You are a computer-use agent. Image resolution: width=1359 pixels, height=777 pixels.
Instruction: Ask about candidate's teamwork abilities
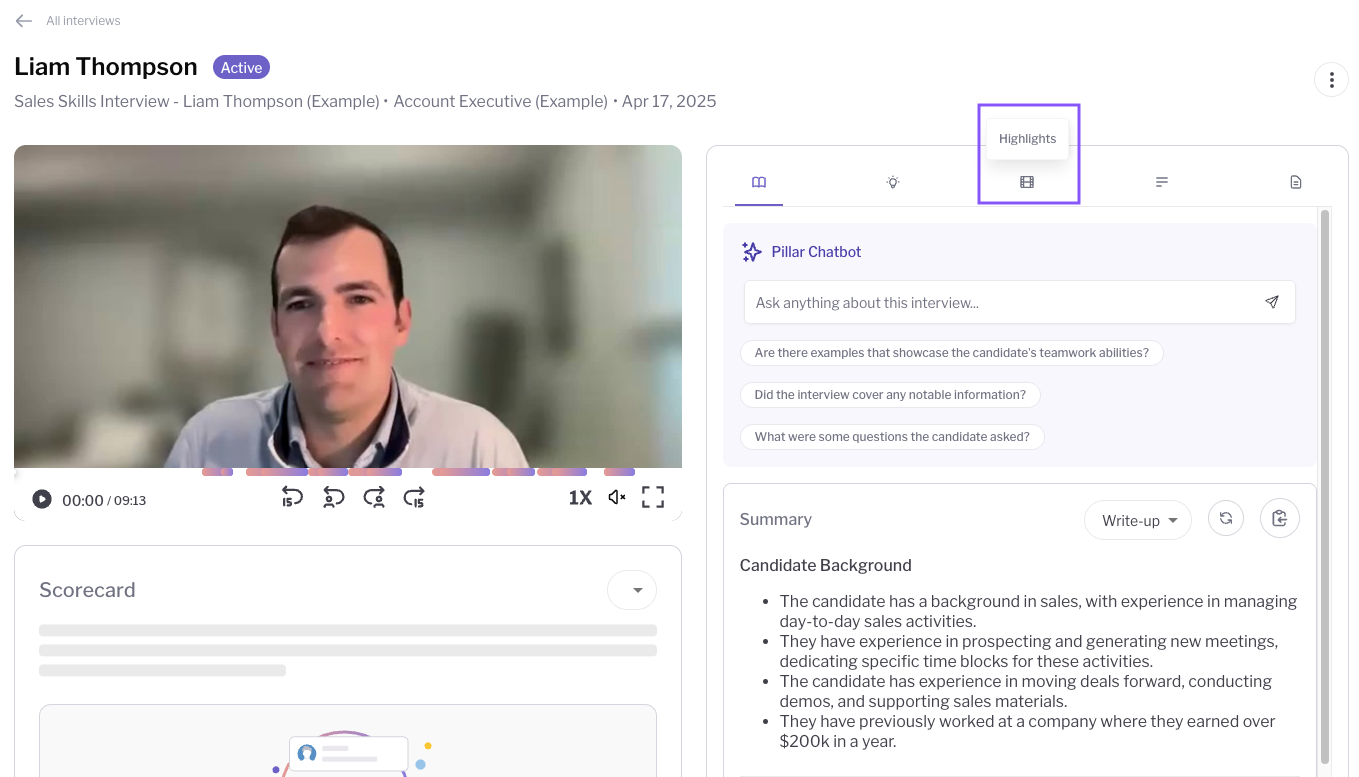952,353
